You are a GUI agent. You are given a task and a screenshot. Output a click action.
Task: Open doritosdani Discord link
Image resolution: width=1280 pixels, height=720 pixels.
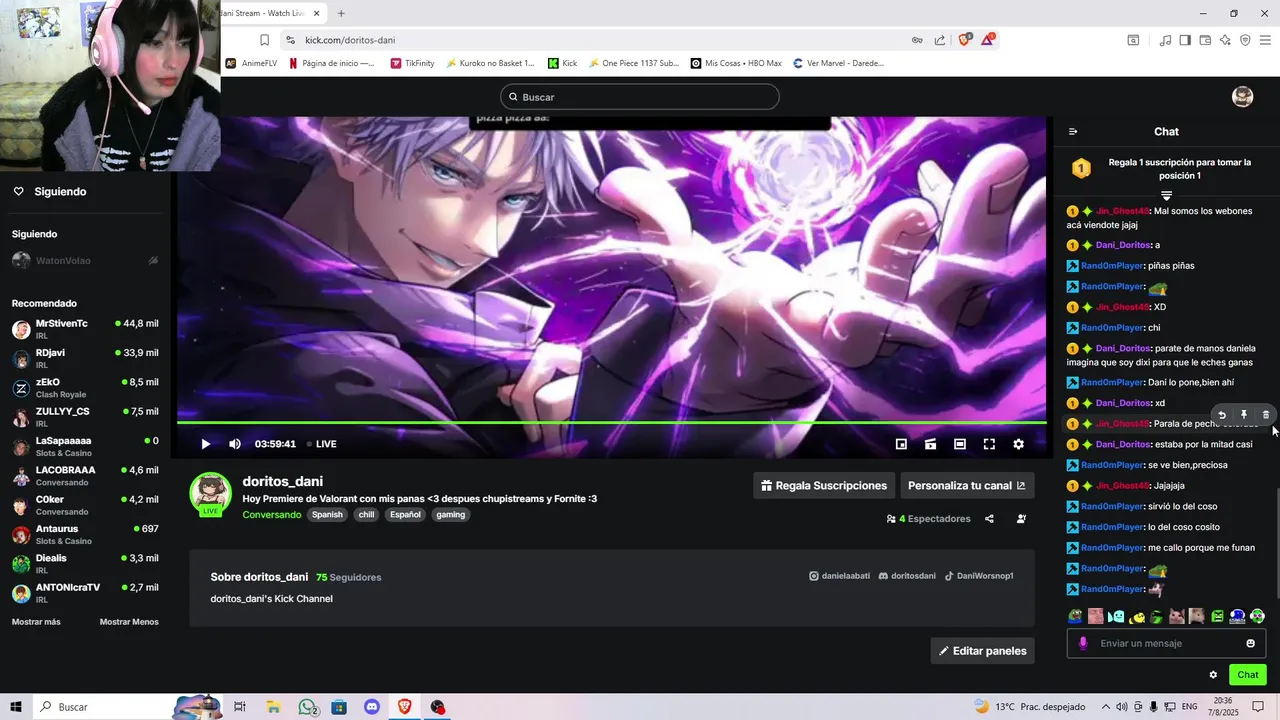tap(907, 576)
